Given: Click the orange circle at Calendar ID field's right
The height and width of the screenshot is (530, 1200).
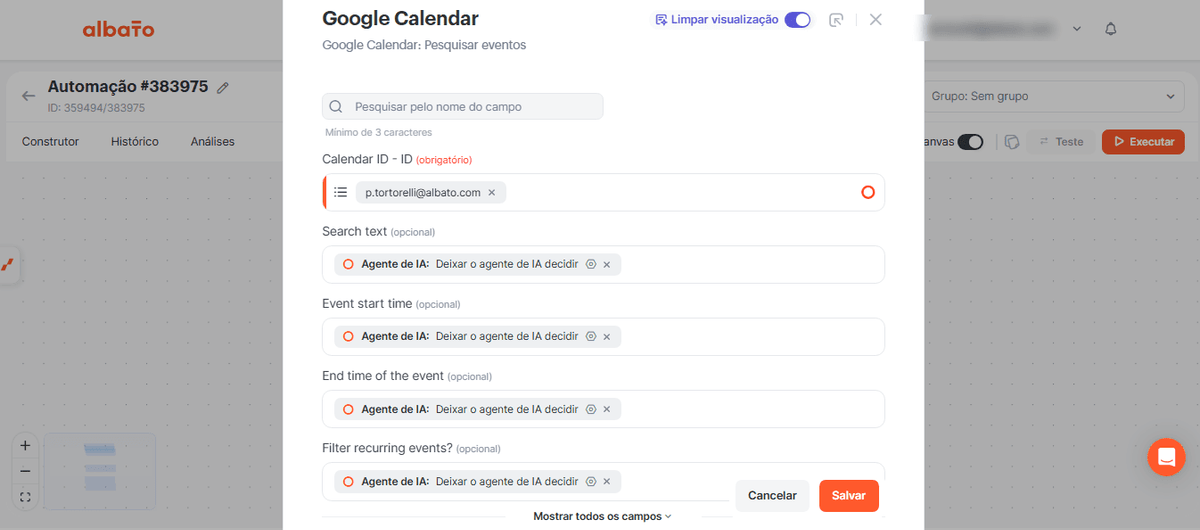Looking at the screenshot, I should 868,192.
